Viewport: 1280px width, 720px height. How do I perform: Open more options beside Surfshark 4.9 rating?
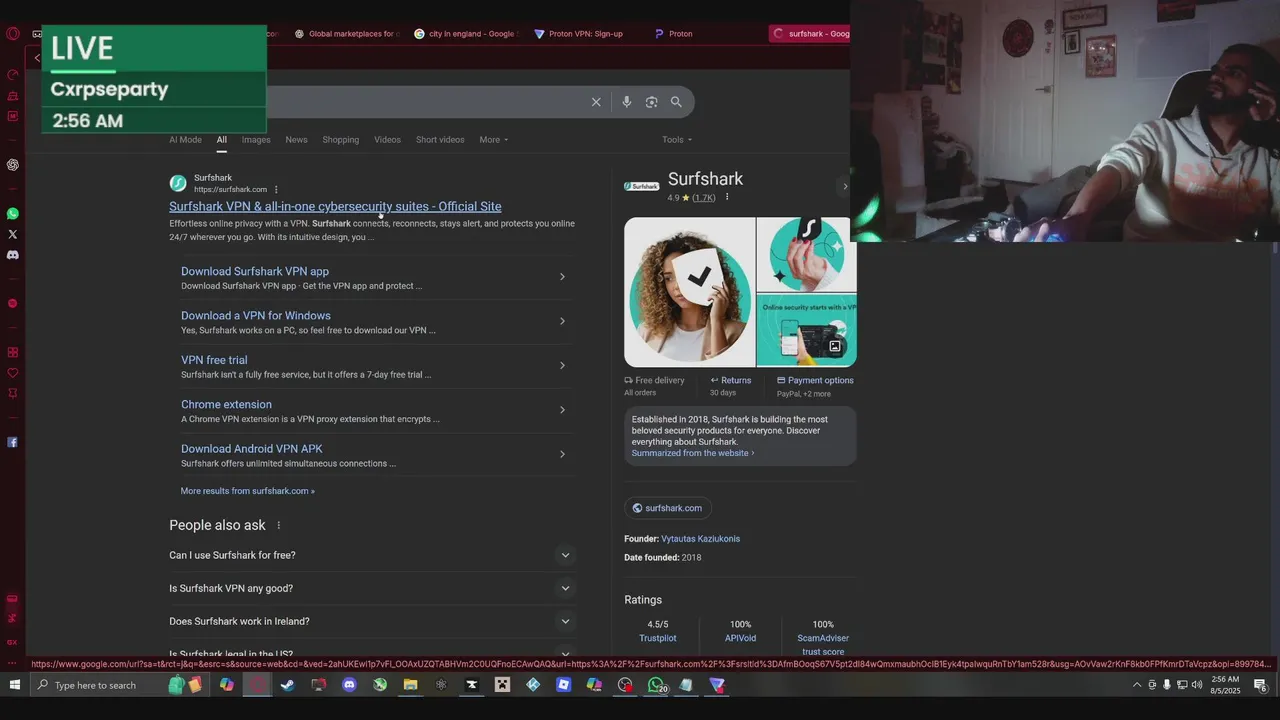tap(727, 197)
